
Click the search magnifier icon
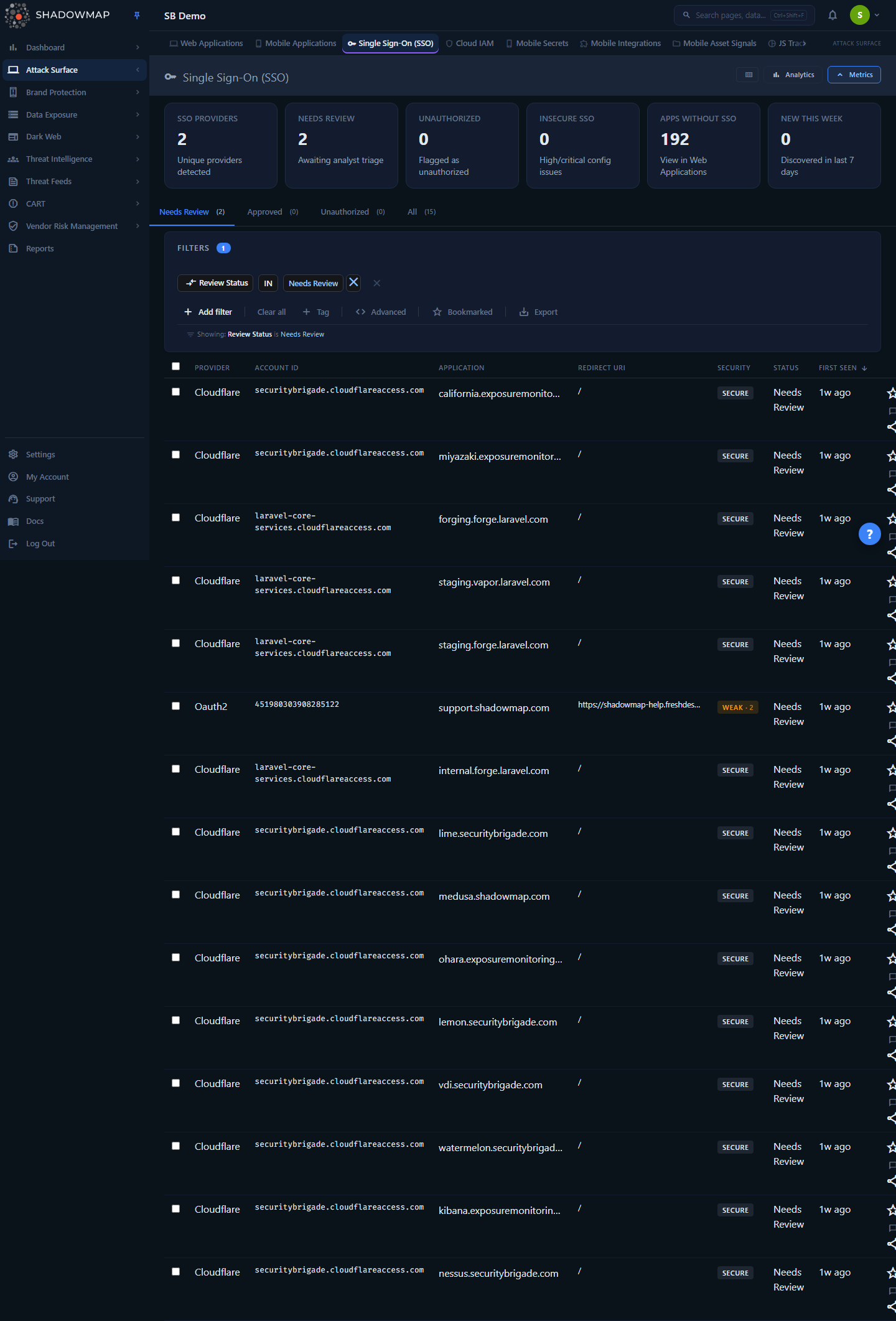(x=686, y=15)
